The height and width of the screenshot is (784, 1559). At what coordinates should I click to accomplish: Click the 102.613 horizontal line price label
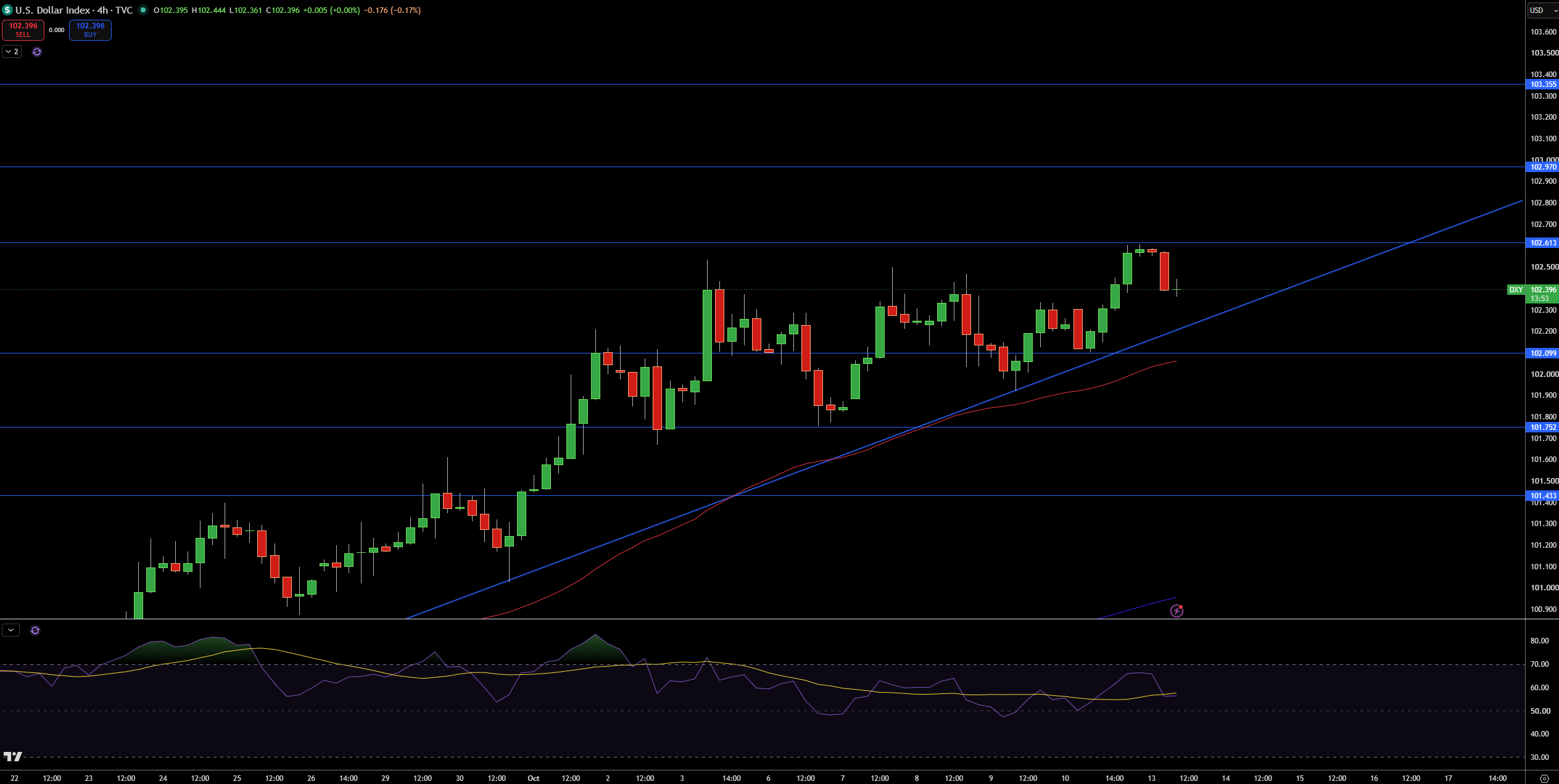[1542, 243]
